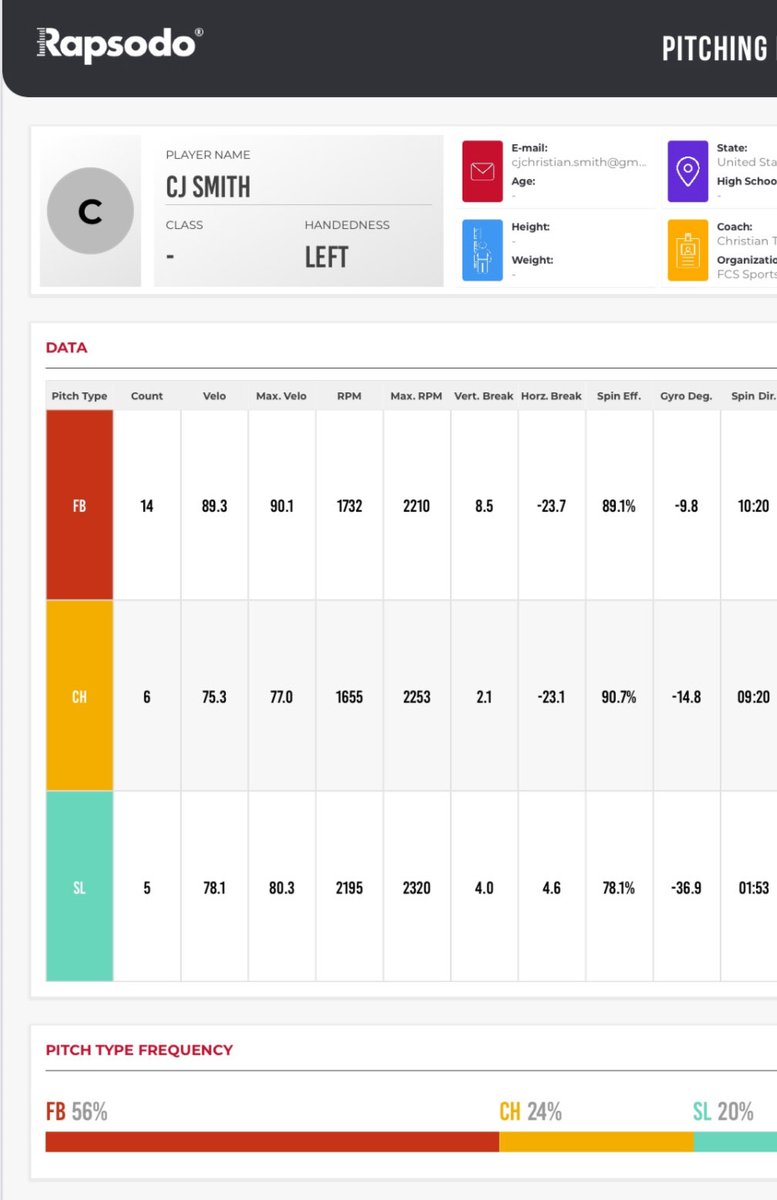
Task: Click the DATA section heading
Action: (x=67, y=348)
